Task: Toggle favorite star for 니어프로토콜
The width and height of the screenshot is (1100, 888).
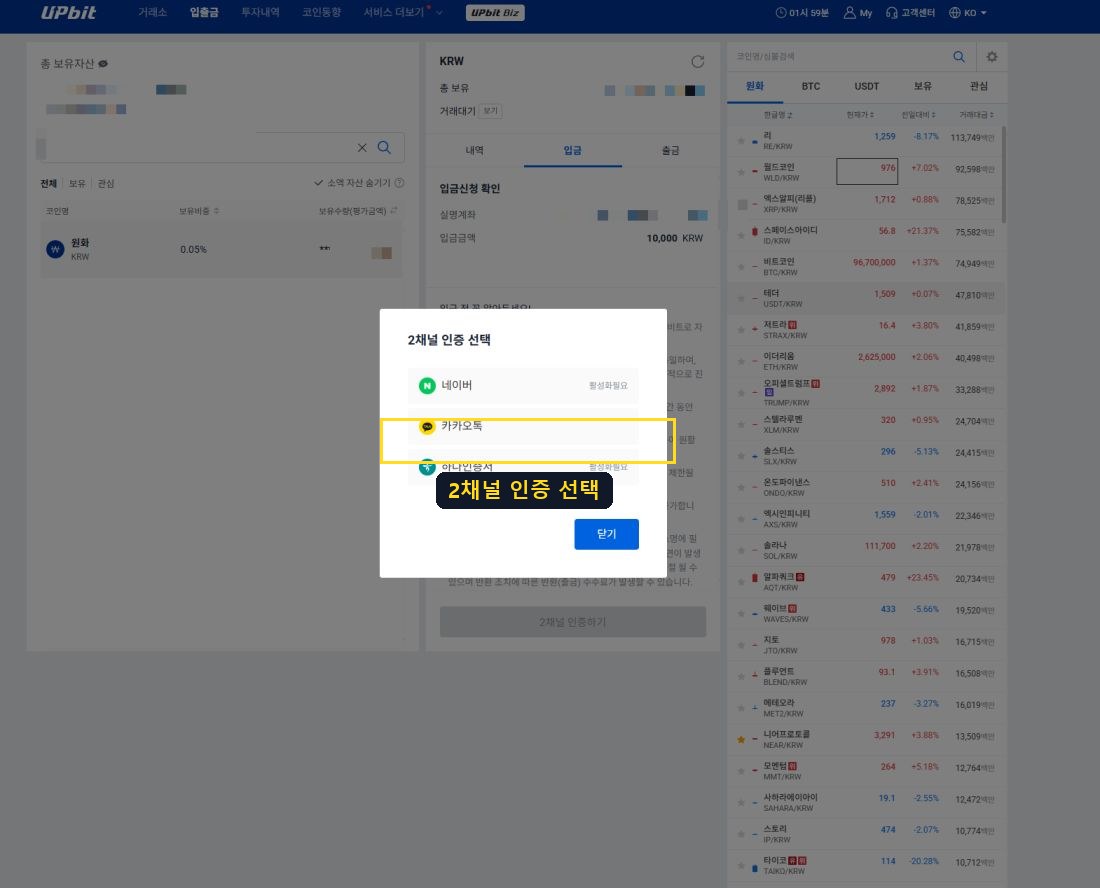Action: click(741, 739)
